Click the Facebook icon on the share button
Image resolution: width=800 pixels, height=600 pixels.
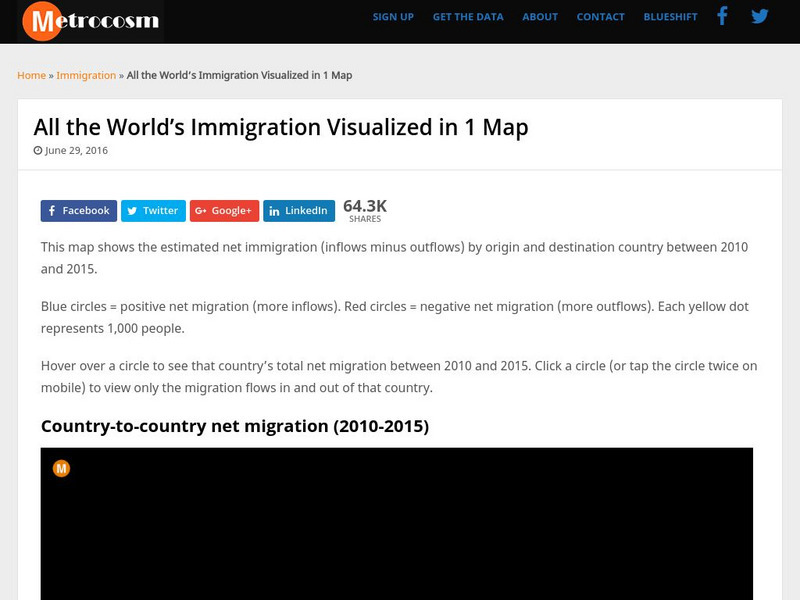53,211
